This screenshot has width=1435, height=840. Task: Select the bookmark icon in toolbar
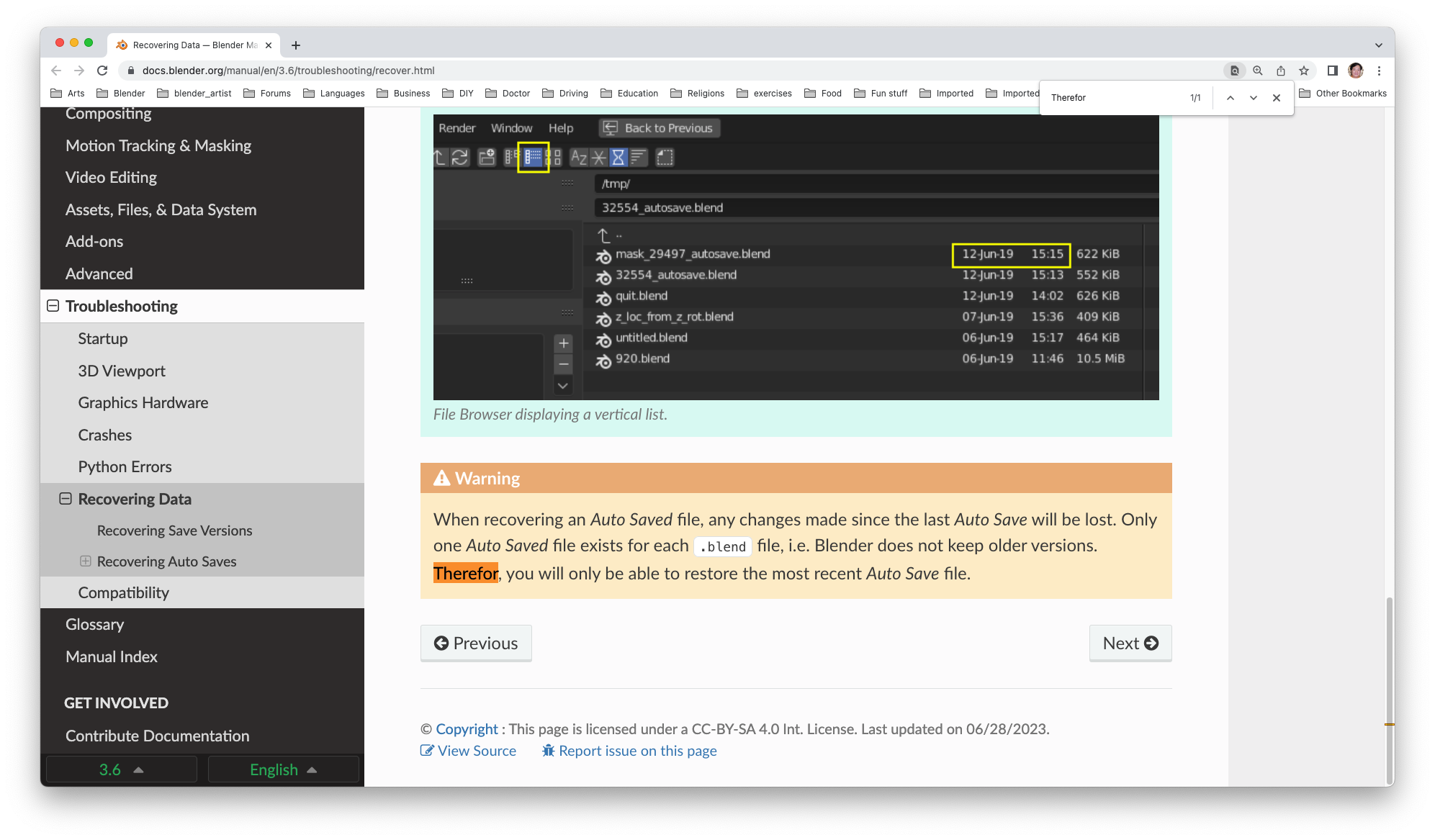point(1305,70)
